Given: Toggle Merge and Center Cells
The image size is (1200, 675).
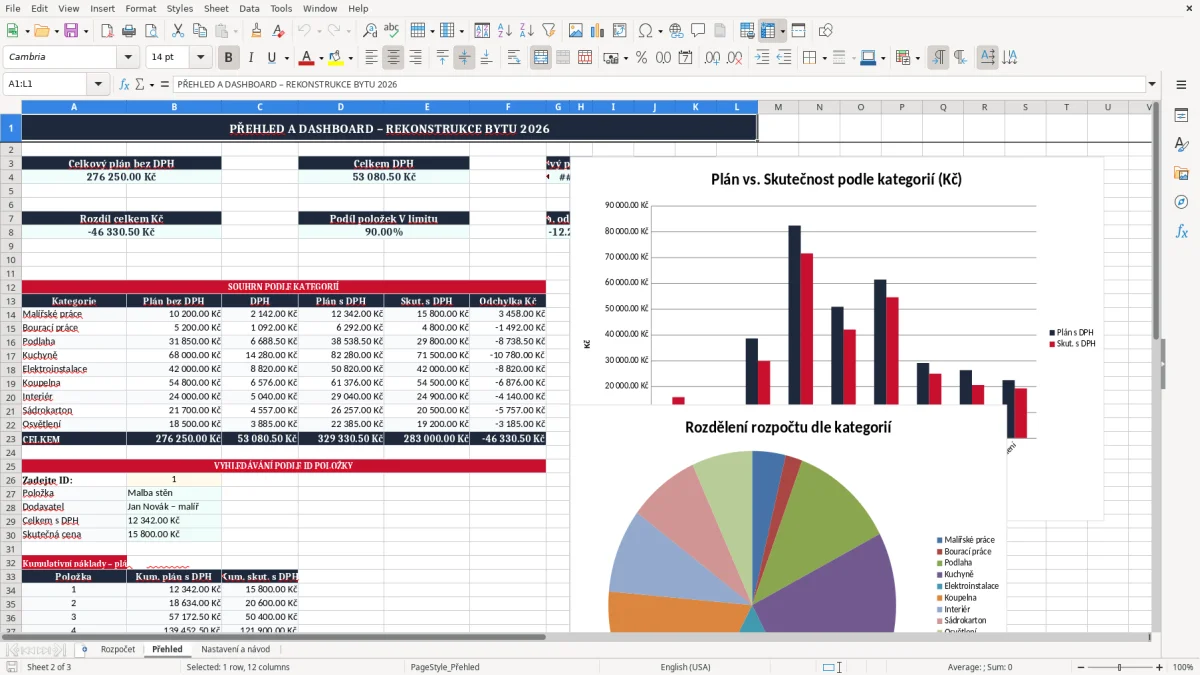Looking at the screenshot, I should coord(541,58).
